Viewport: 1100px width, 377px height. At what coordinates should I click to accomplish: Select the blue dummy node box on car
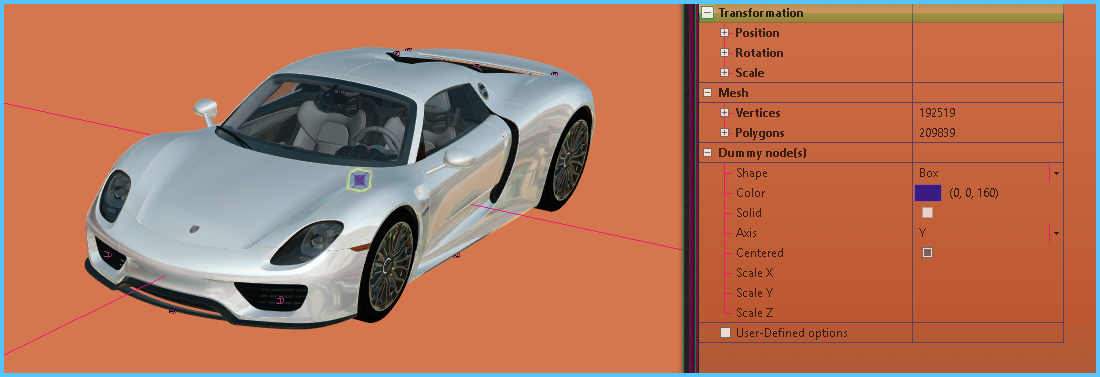point(360,180)
